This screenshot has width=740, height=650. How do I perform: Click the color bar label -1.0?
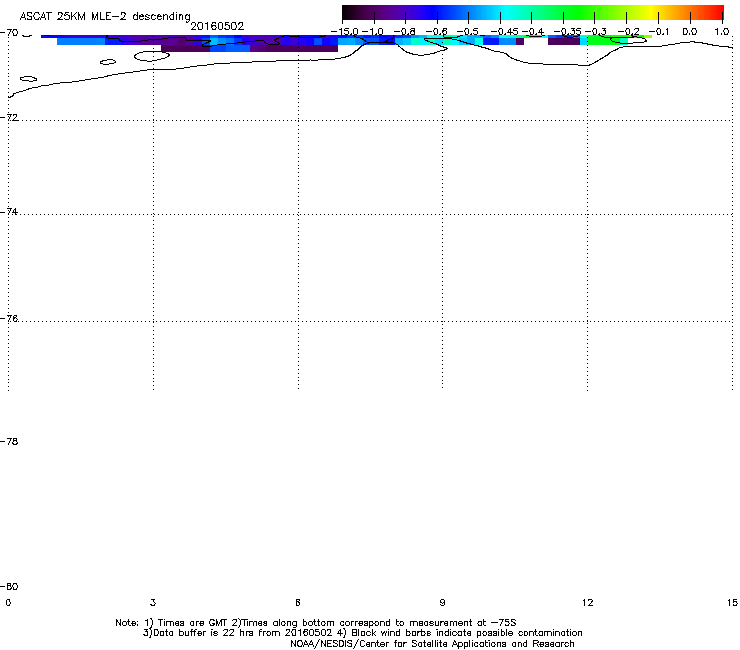(373, 32)
